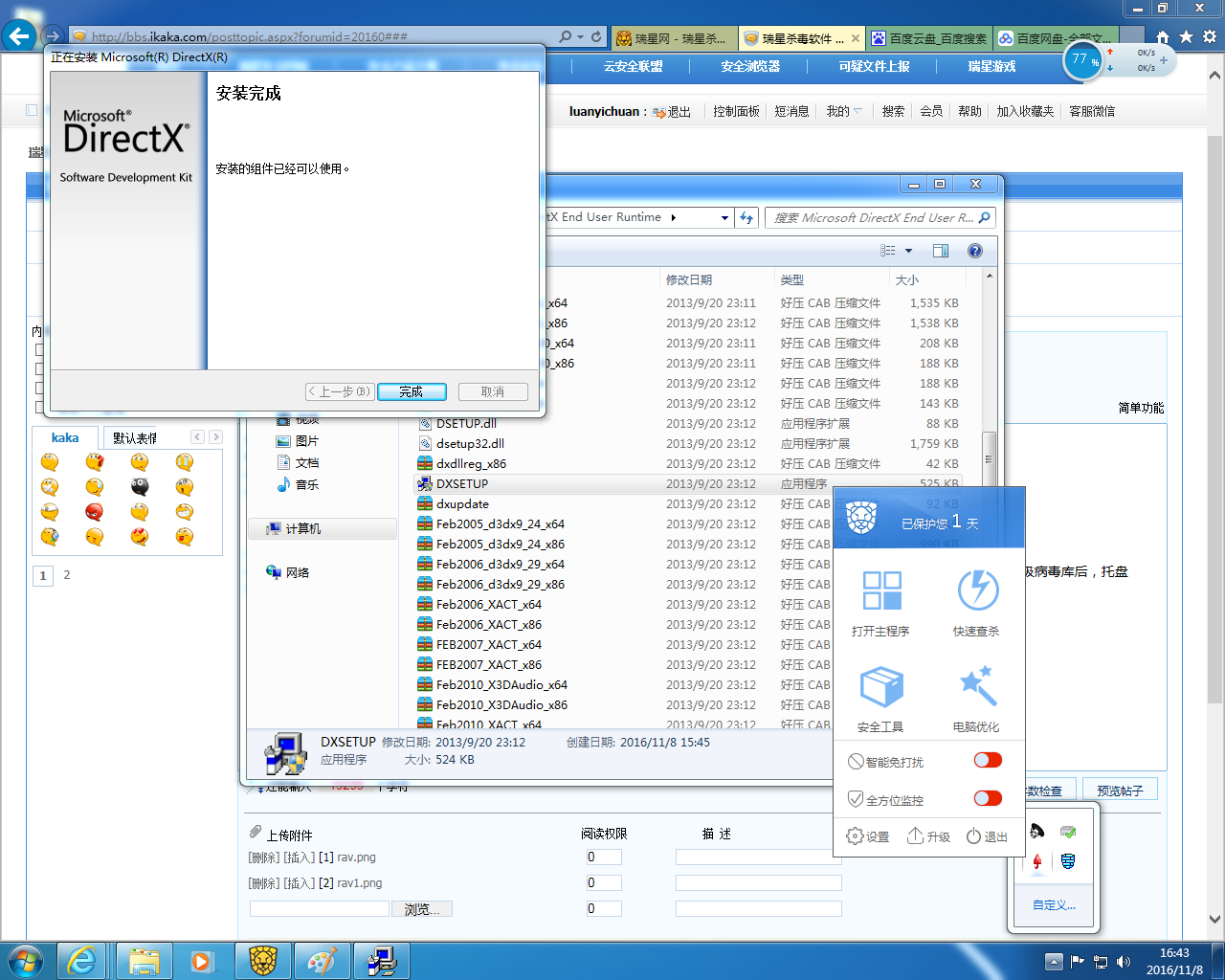The height and width of the screenshot is (980, 1225).
Task: Click 自定义... in tray overflow popup
Action: [x=1054, y=905]
